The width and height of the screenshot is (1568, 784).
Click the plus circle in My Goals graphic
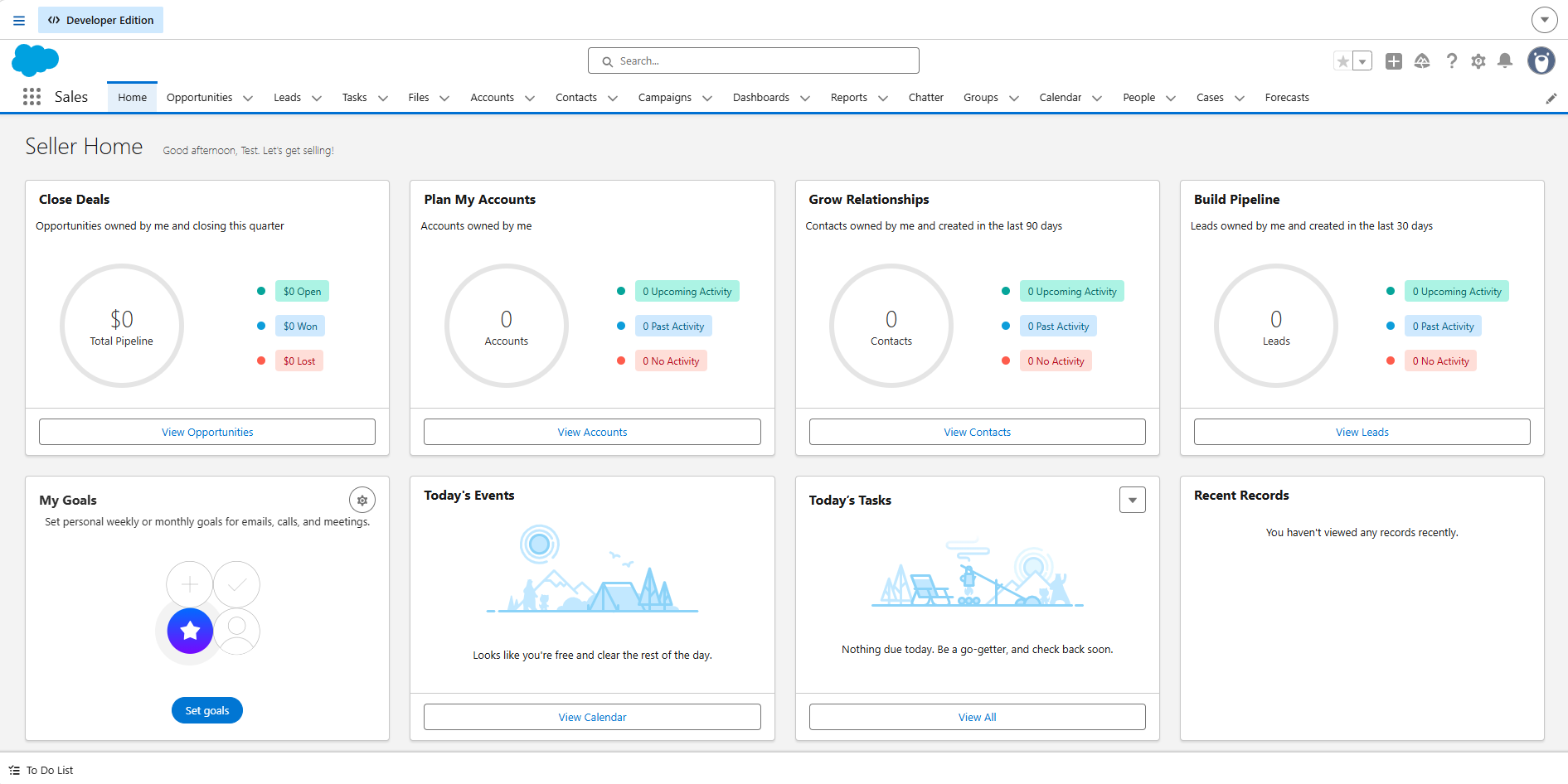pyautogui.click(x=190, y=584)
